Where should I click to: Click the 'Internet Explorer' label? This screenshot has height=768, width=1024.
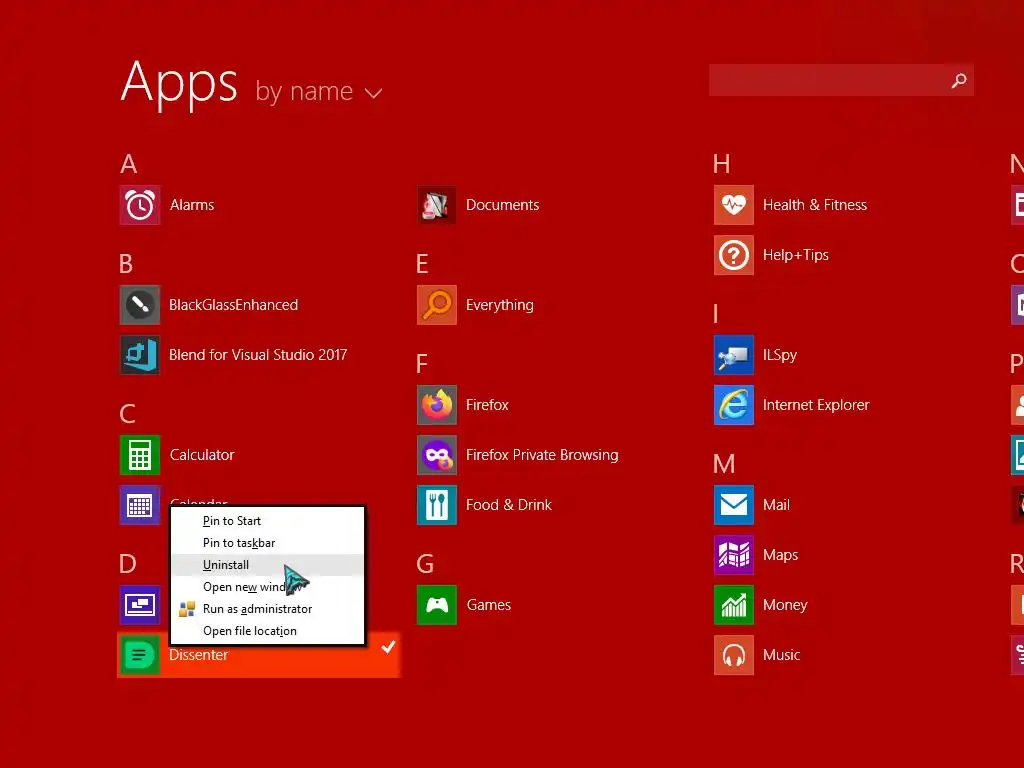point(816,405)
